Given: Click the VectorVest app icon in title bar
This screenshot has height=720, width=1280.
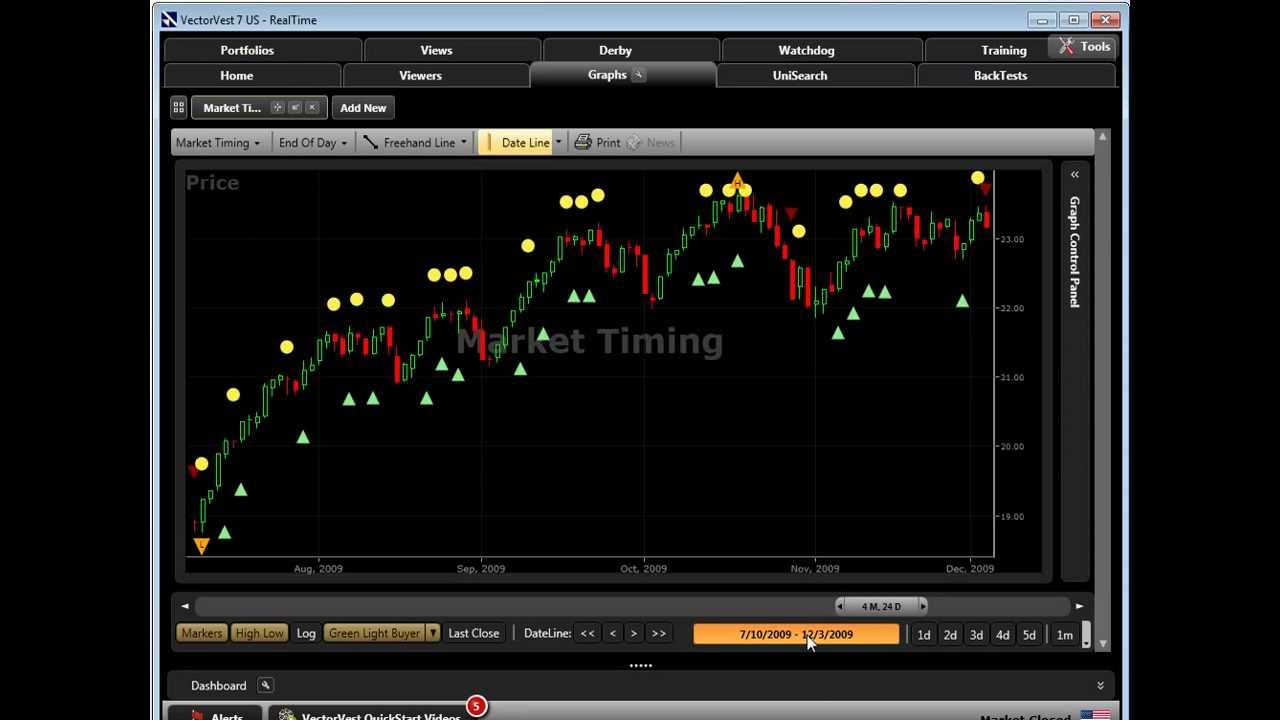Looking at the screenshot, I should 169,20.
